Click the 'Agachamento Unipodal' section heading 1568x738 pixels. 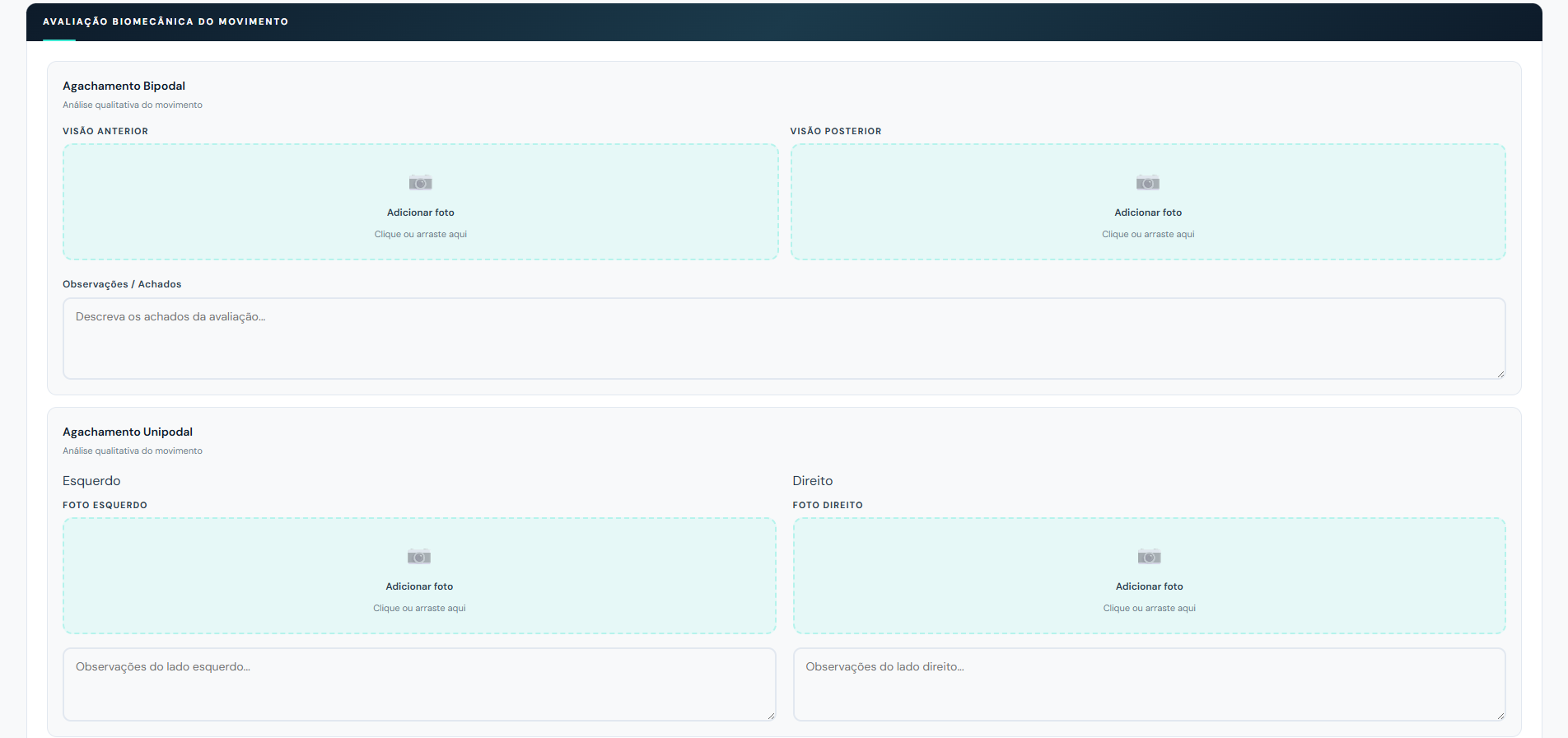point(128,432)
